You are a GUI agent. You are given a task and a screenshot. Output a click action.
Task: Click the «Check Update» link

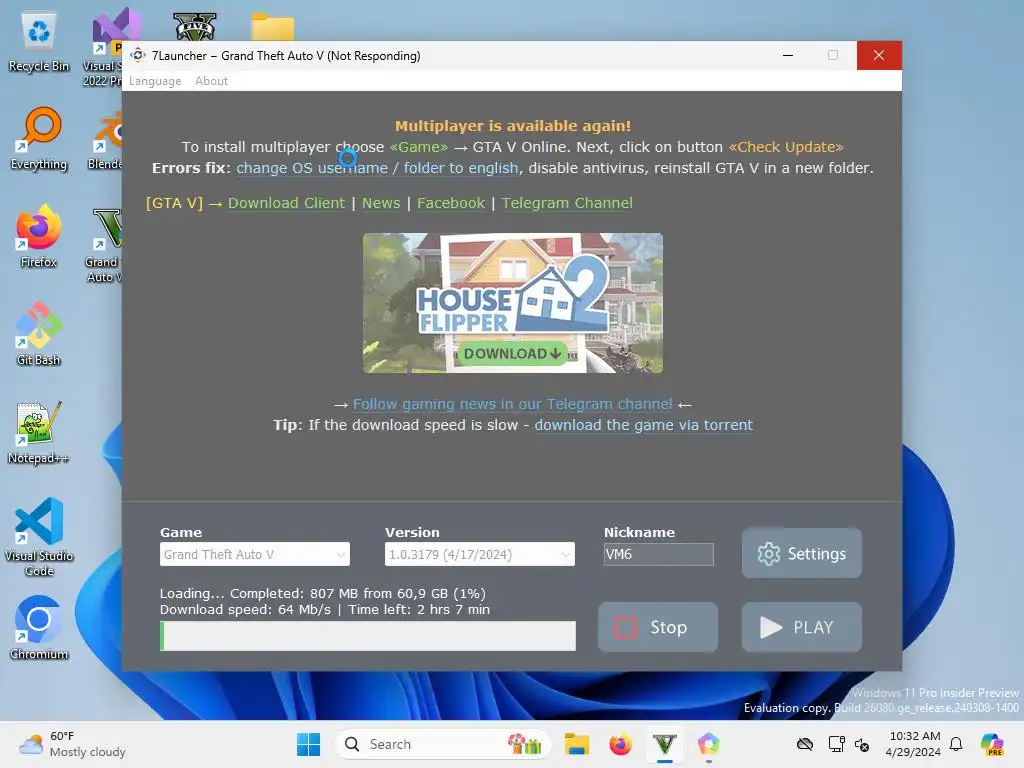point(786,147)
